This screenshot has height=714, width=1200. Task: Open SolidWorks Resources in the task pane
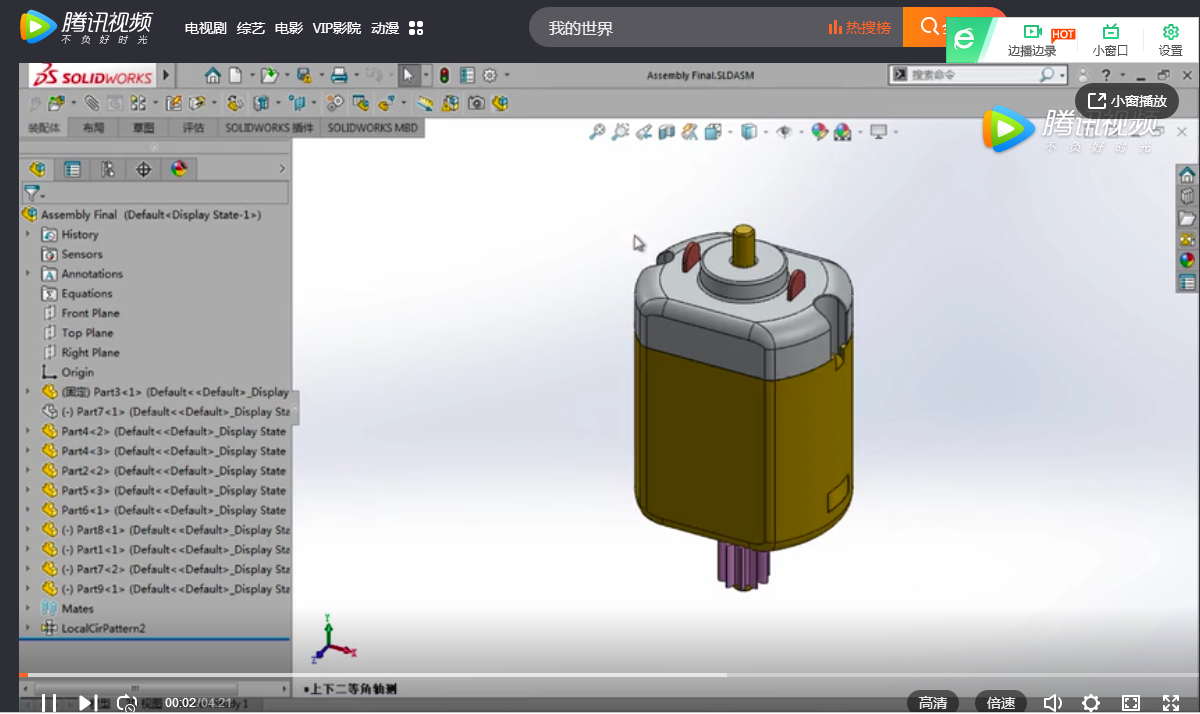pyautogui.click(x=1187, y=175)
